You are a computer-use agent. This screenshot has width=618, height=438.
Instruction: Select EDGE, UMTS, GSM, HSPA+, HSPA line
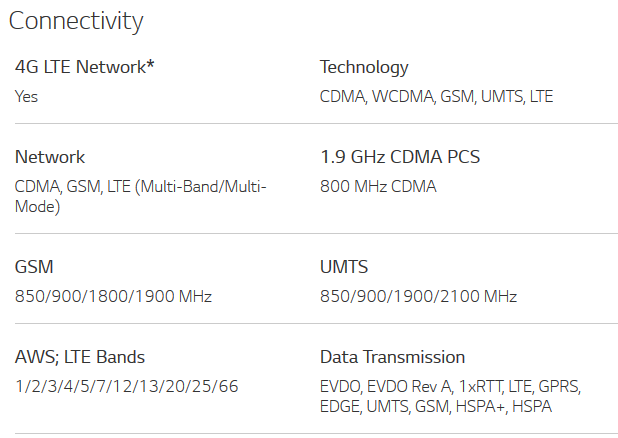(436, 406)
